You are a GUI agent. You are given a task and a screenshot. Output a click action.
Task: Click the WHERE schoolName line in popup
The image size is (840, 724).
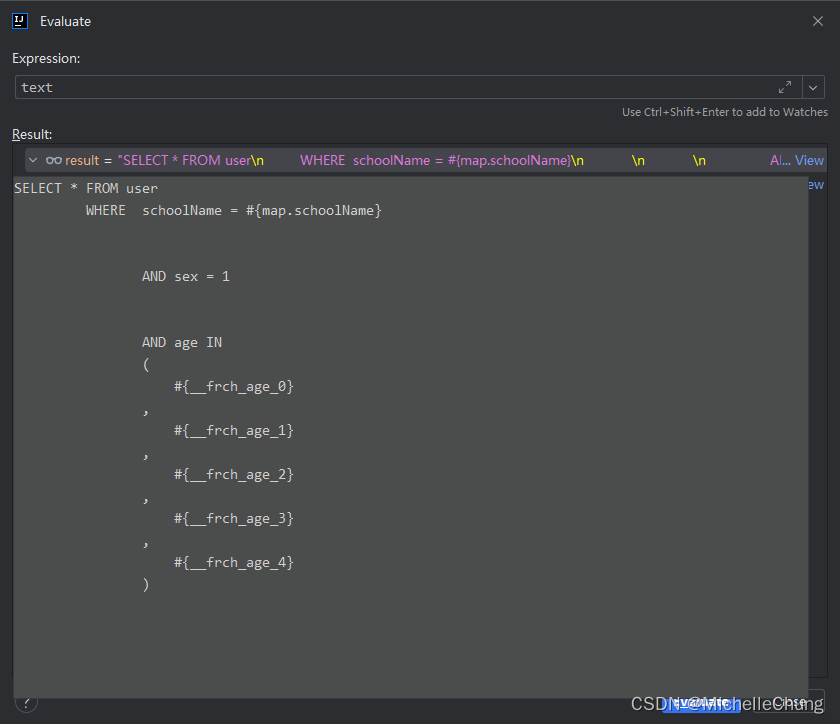click(234, 211)
